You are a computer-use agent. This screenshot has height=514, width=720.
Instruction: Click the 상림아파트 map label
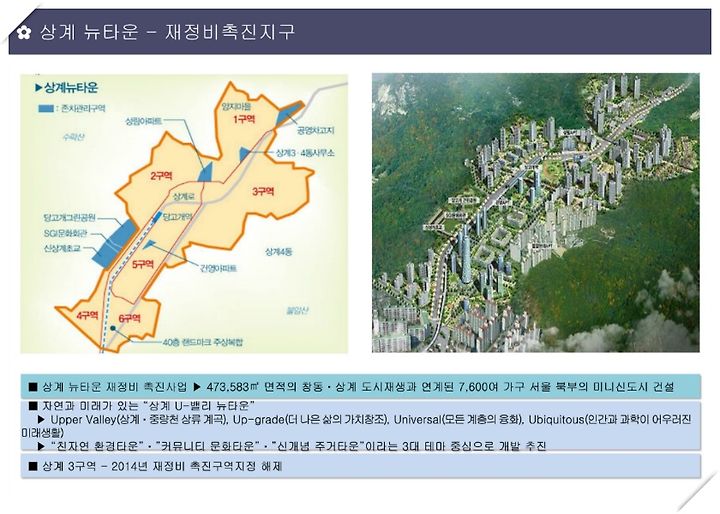tap(144, 121)
